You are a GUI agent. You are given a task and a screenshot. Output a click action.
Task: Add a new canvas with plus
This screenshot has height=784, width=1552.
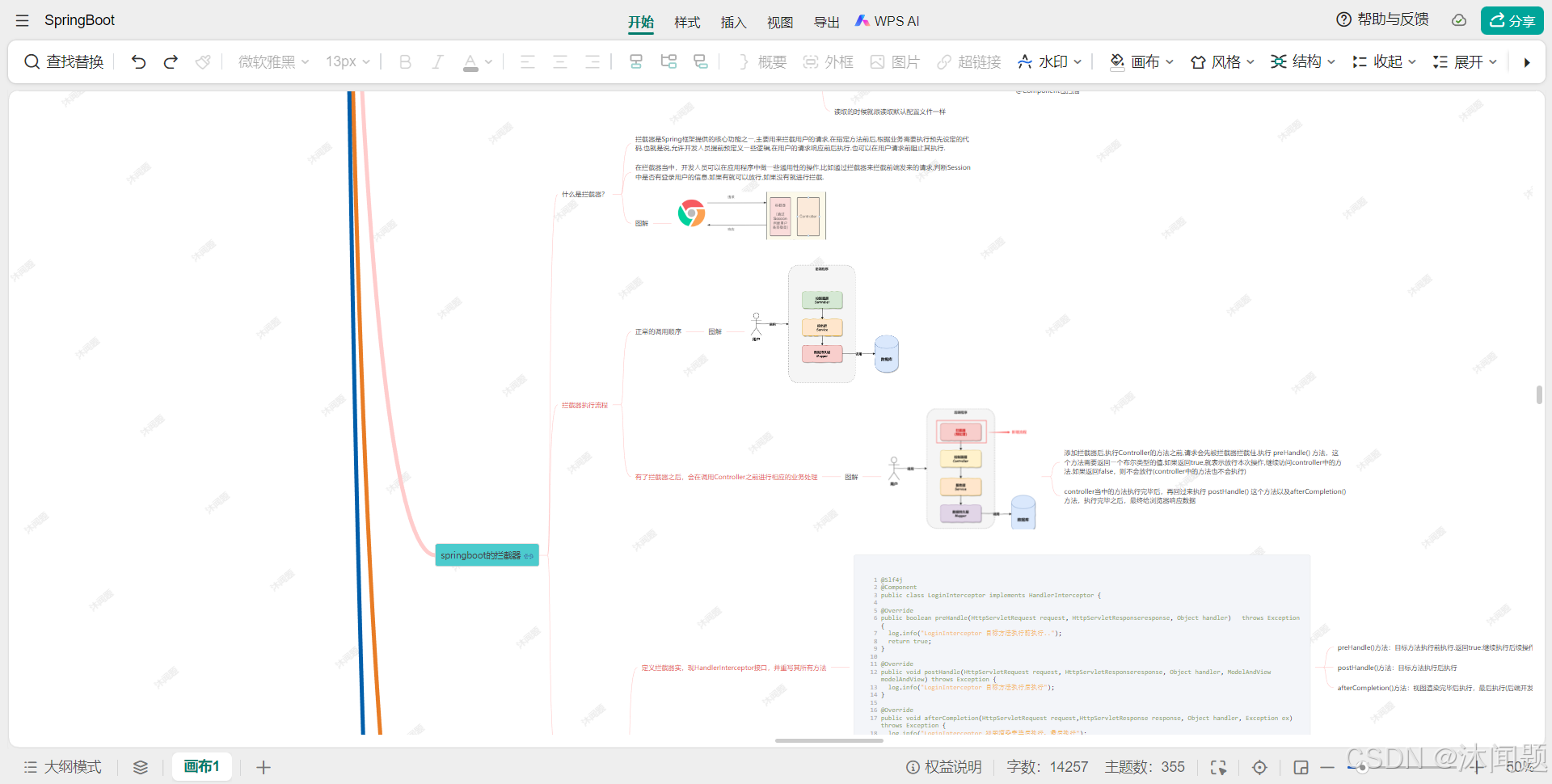(264, 767)
